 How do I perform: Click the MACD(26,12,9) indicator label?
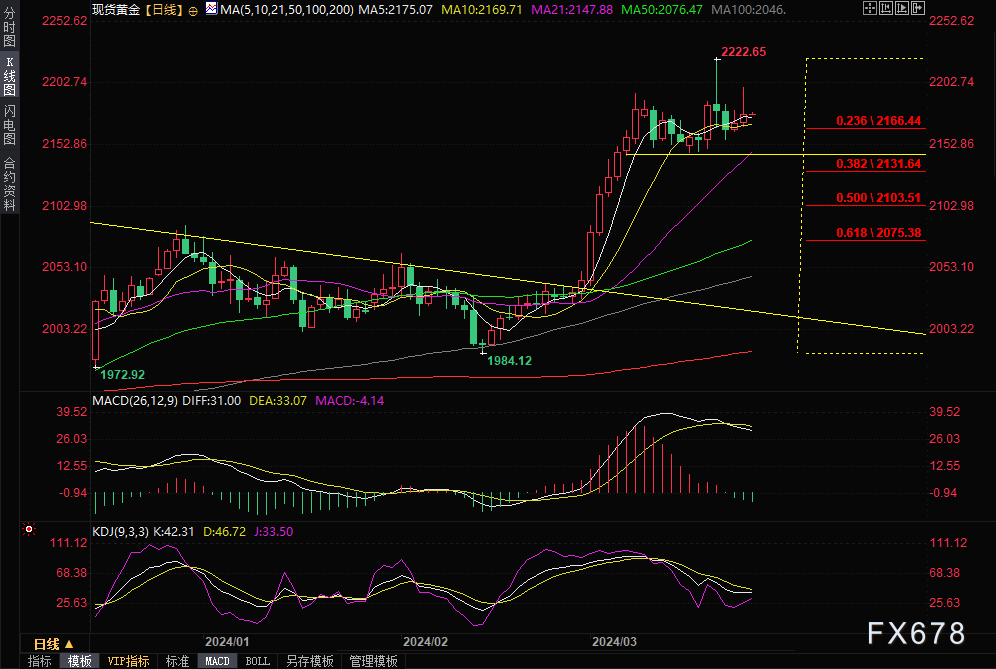tap(132, 401)
